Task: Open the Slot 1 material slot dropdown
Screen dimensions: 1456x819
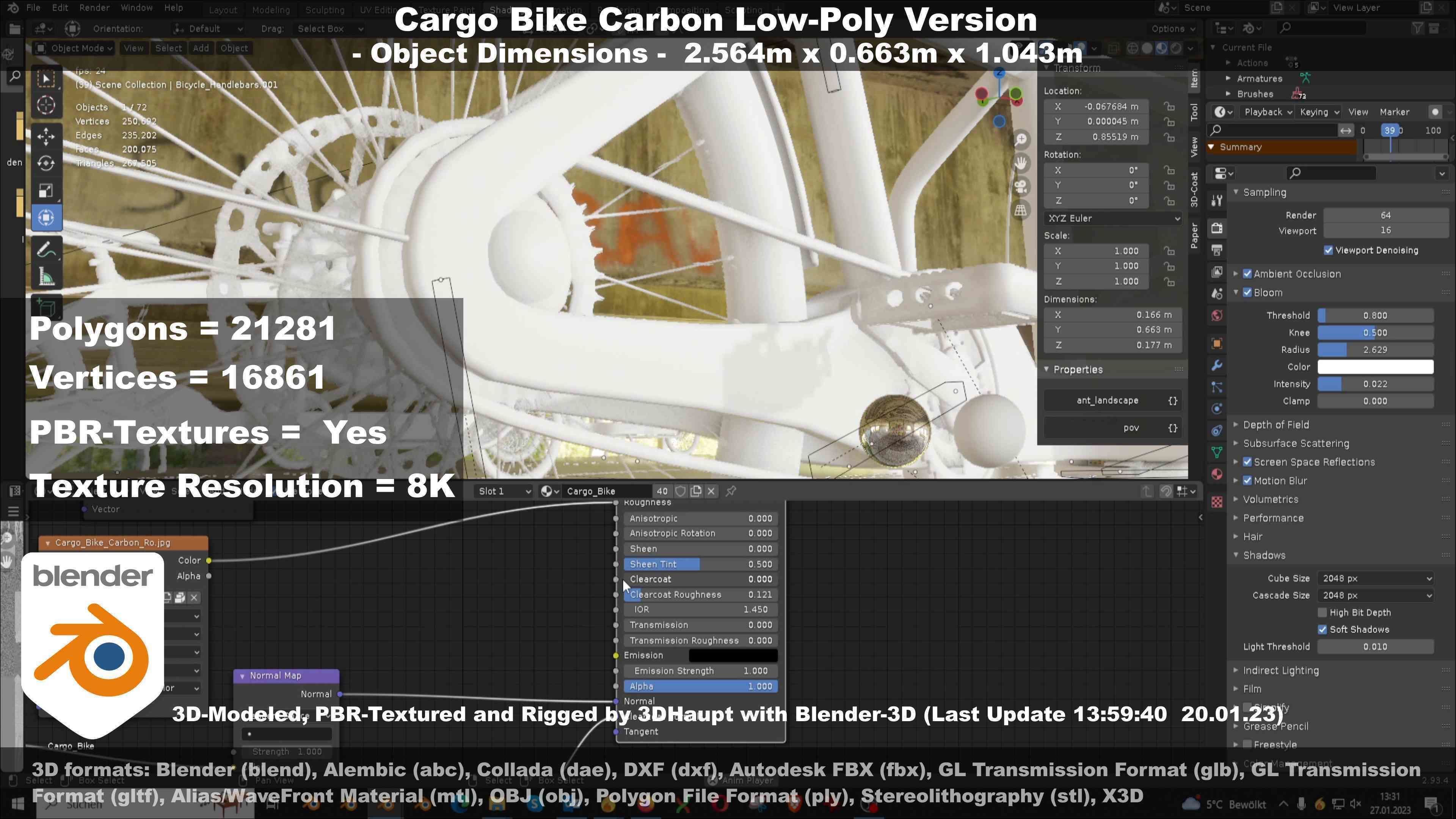Action: pos(504,491)
